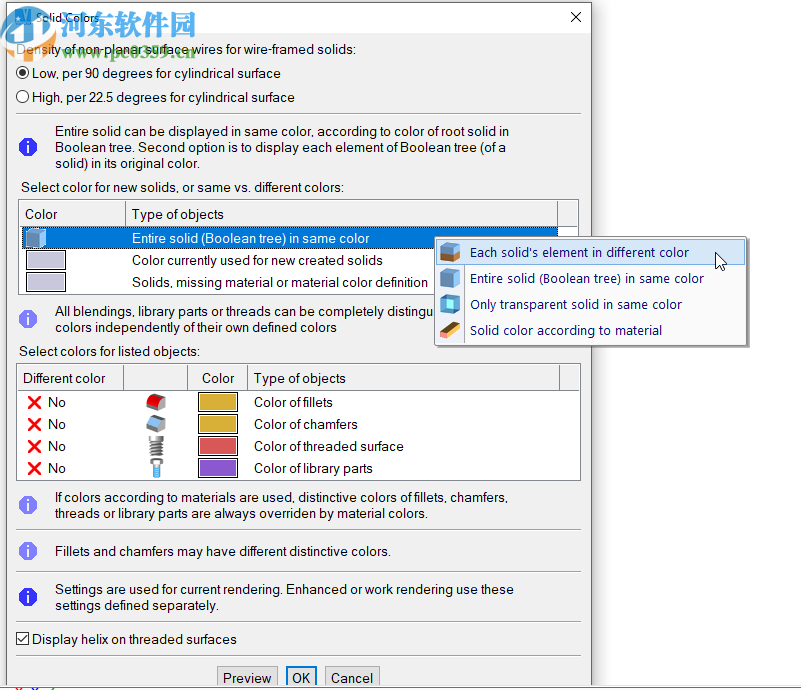The image size is (801, 690).
Task: Click the transparent cube icon in popup menu
Action: click(x=450, y=304)
